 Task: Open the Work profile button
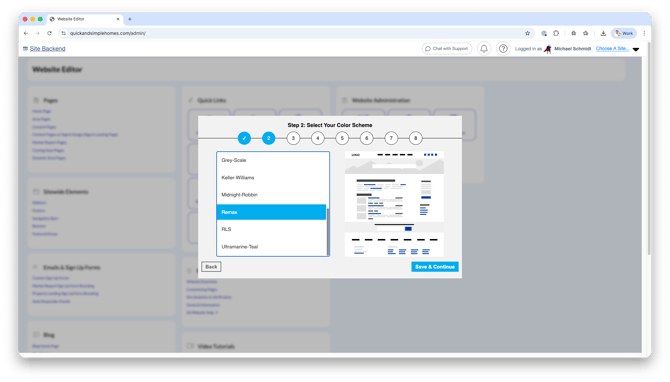pos(624,33)
